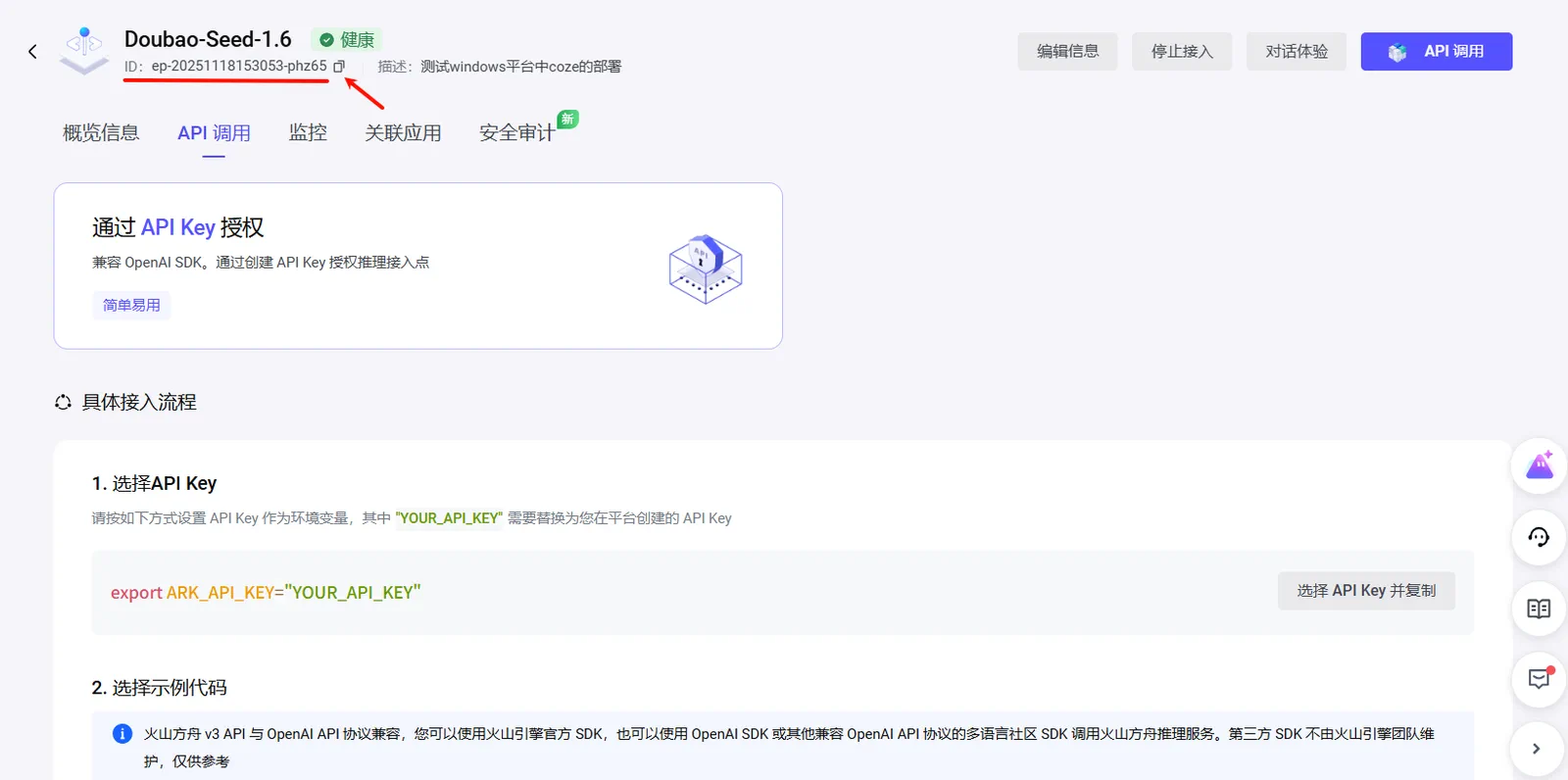Viewport: 1568px width, 780px height.
Task: Open the feedback message floating icon
Action: 1539,679
